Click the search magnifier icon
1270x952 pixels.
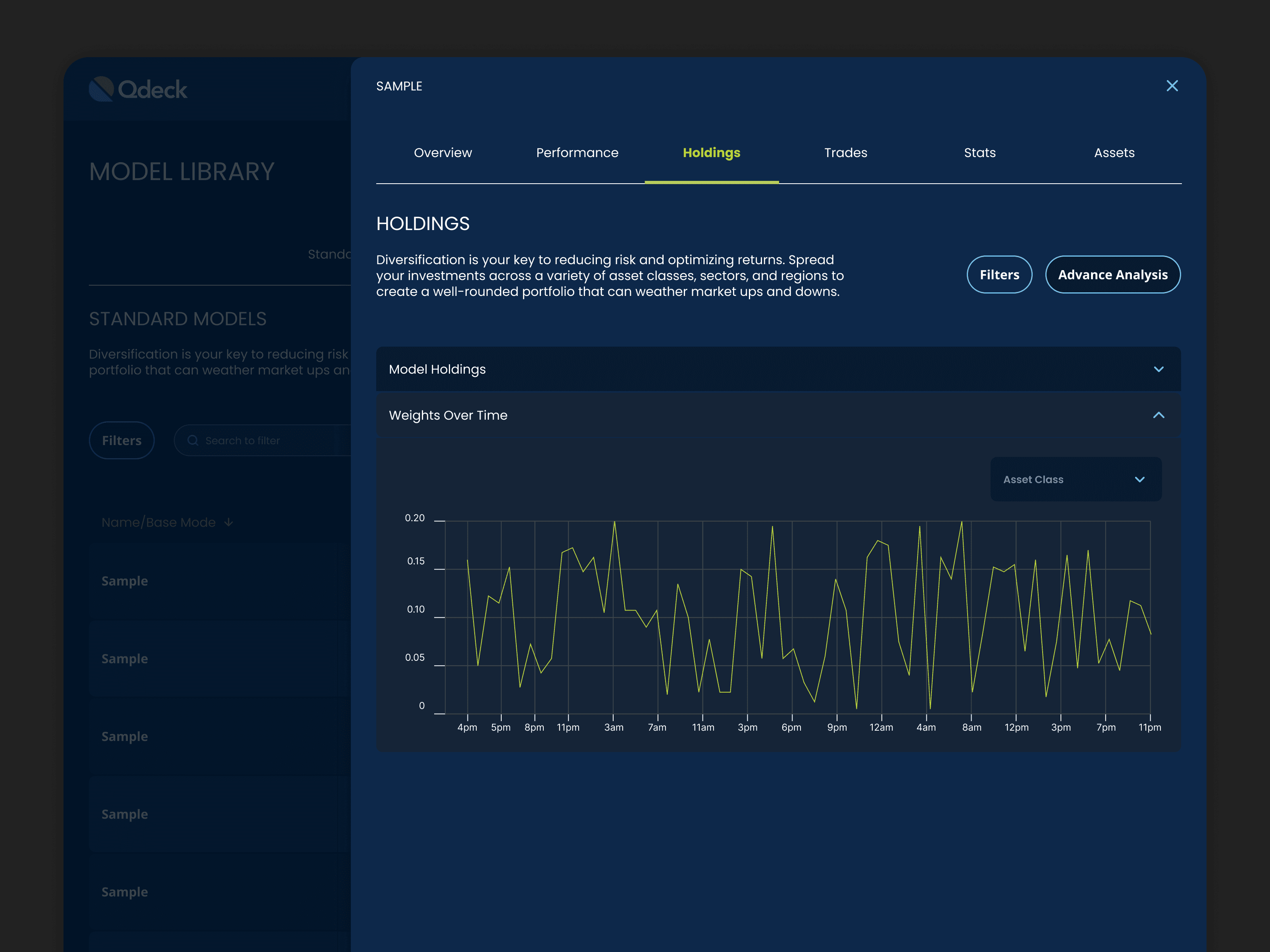193,440
